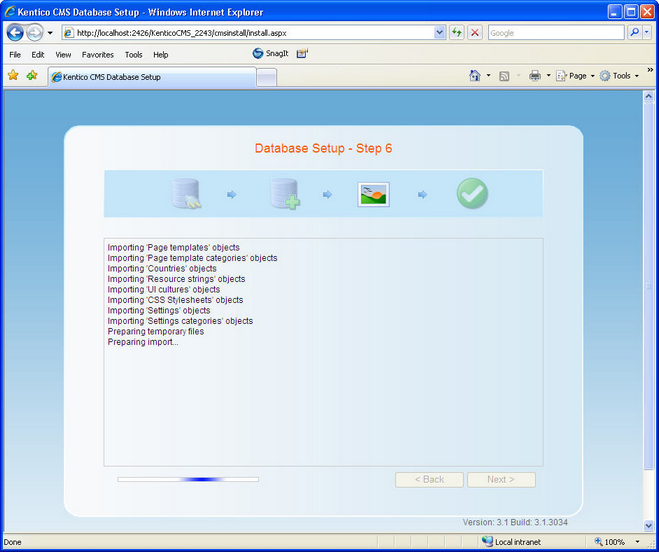Viewport: 659px width, 552px height.
Task: Expand the Print options dropdown arrow
Action: tap(548, 76)
